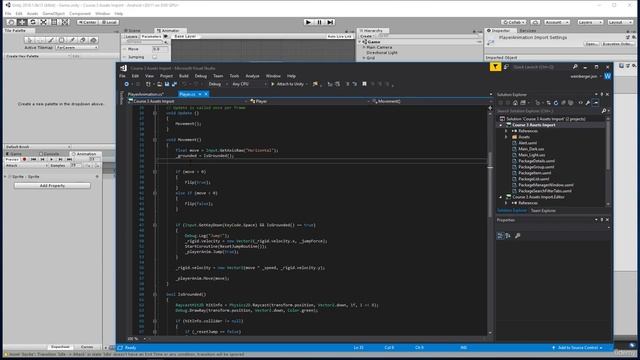The image size is (640, 360).
Task: Click Solution Explorer Home icon
Action: click(x=515, y=103)
